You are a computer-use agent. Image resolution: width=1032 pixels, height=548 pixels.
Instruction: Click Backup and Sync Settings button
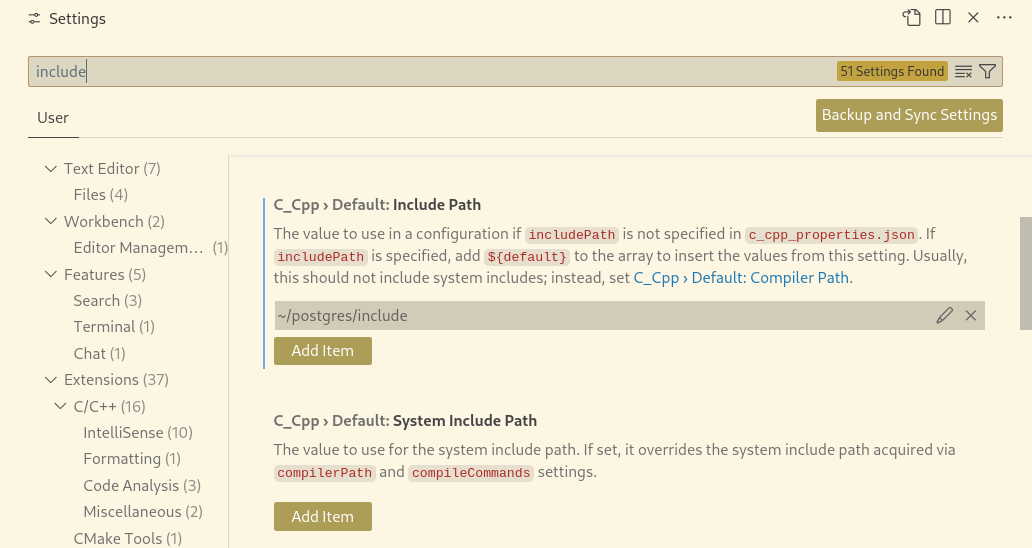(909, 115)
